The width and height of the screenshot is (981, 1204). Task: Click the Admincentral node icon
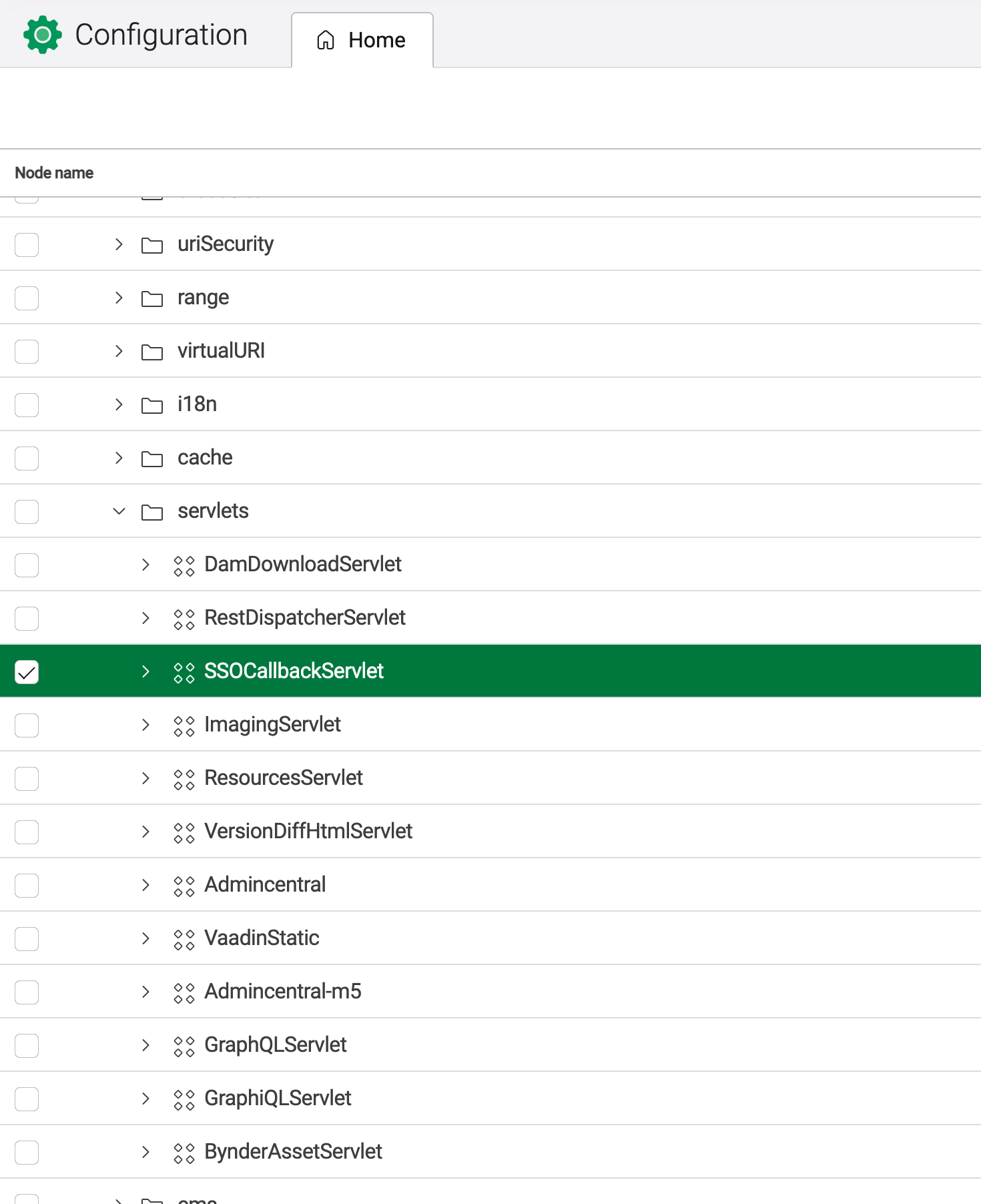[x=184, y=886]
